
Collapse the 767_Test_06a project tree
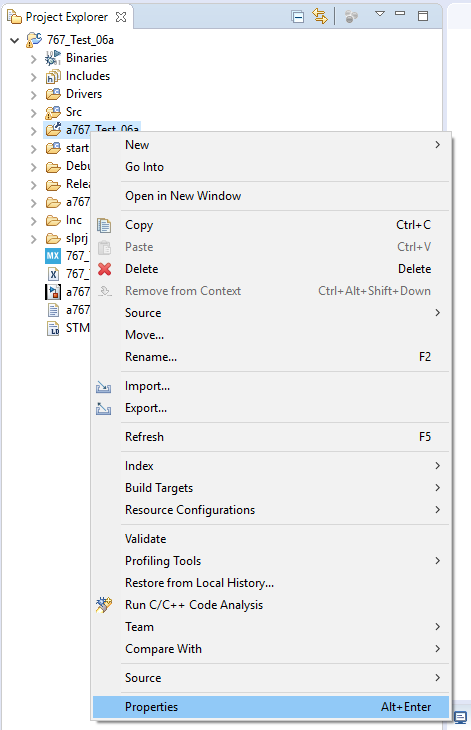coord(14,41)
